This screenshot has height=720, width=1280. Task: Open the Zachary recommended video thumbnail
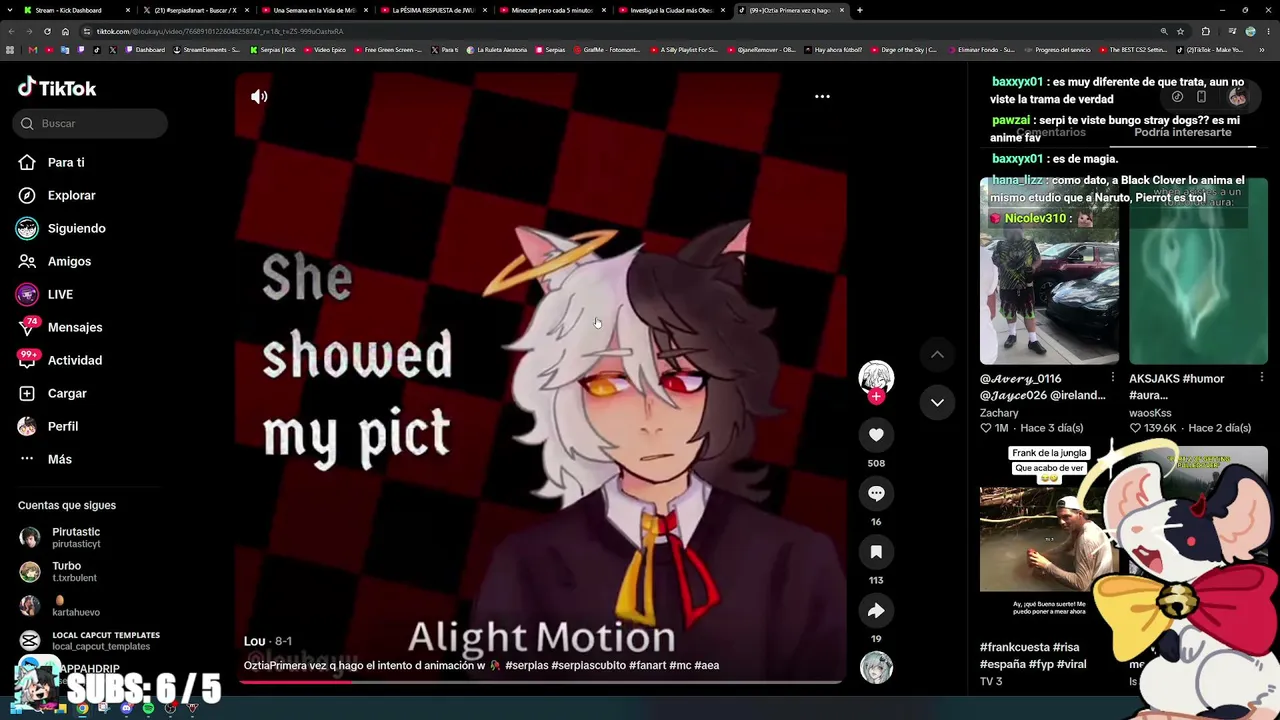pos(1049,271)
